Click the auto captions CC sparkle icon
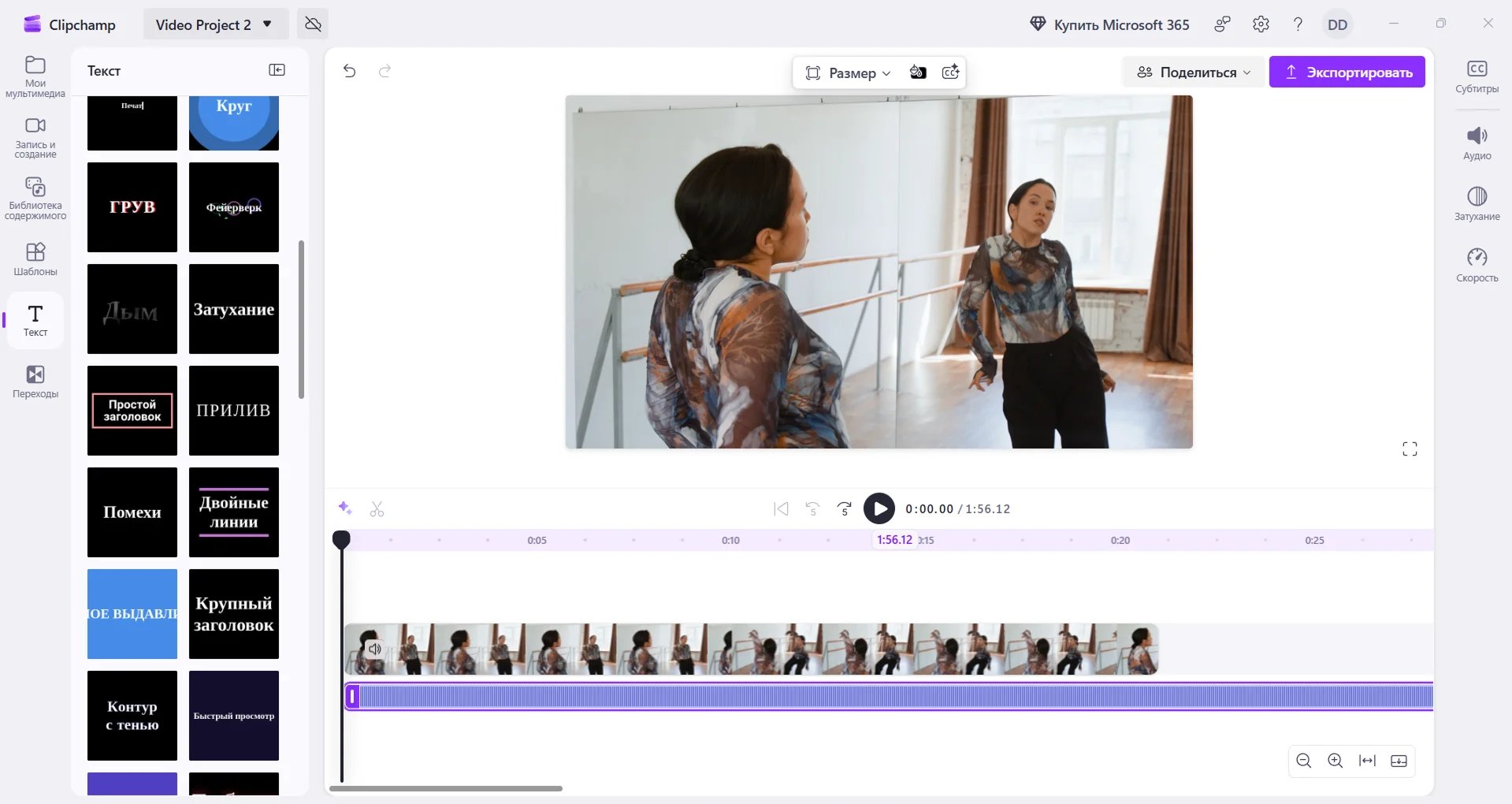Screen dimensions: 1512x804 tap(950, 73)
